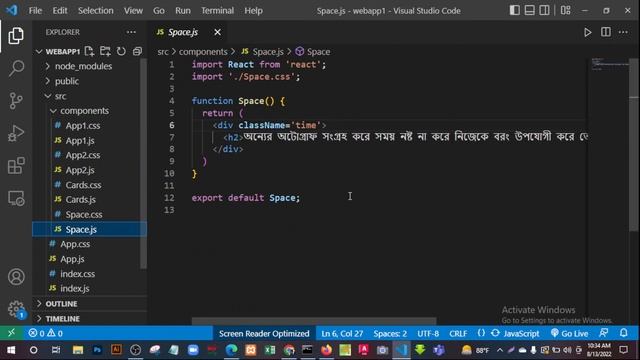Open the Manage gear icon
The width and height of the screenshot is (640, 360).
click(x=16, y=309)
